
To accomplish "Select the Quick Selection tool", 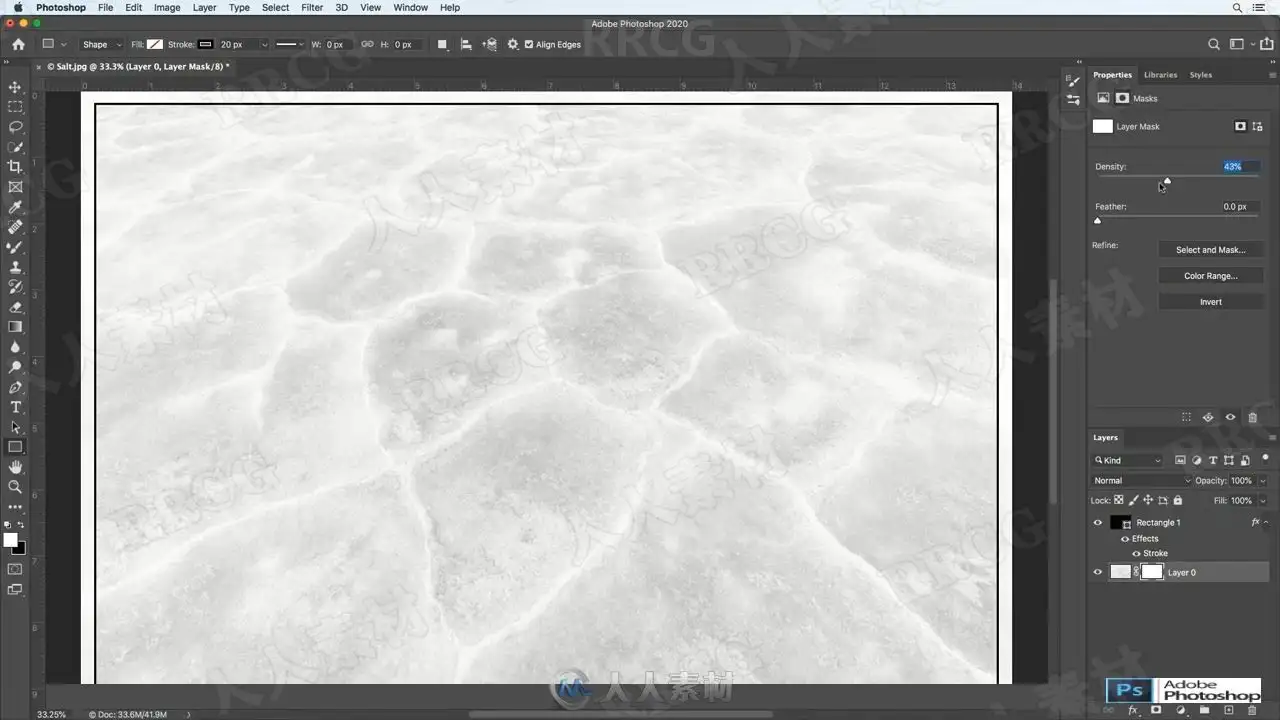I will click(15, 147).
